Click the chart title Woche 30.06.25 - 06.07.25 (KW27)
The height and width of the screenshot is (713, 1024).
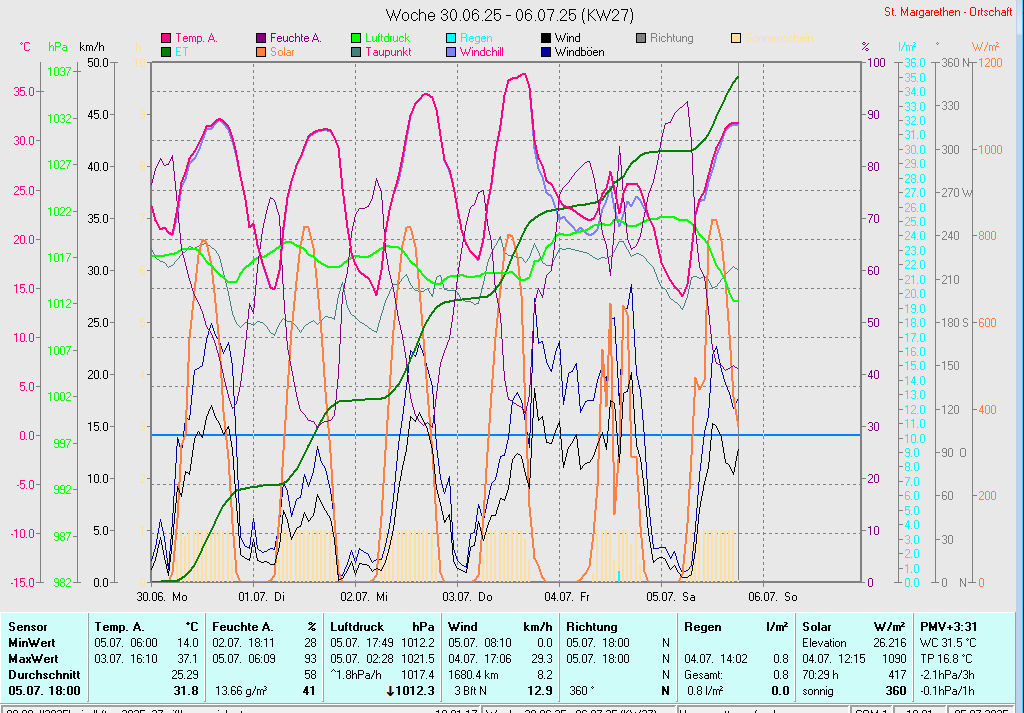point(509,14)
